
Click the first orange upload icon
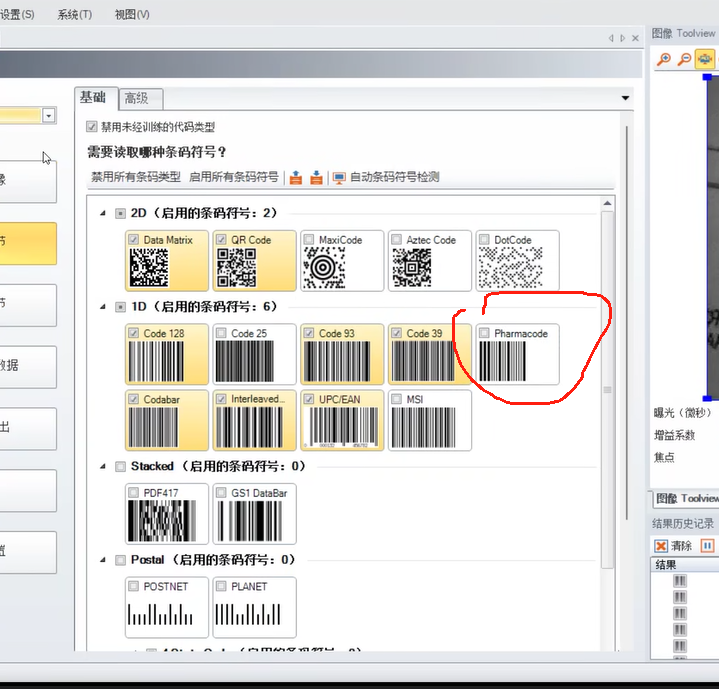[296, 178]
